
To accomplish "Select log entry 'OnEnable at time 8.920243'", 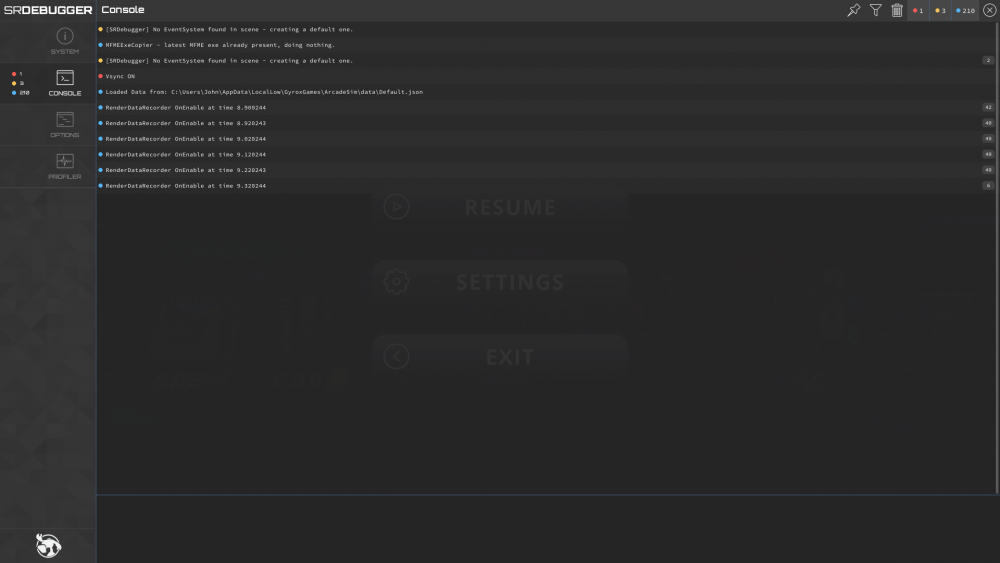I will (x=546, y=123).
